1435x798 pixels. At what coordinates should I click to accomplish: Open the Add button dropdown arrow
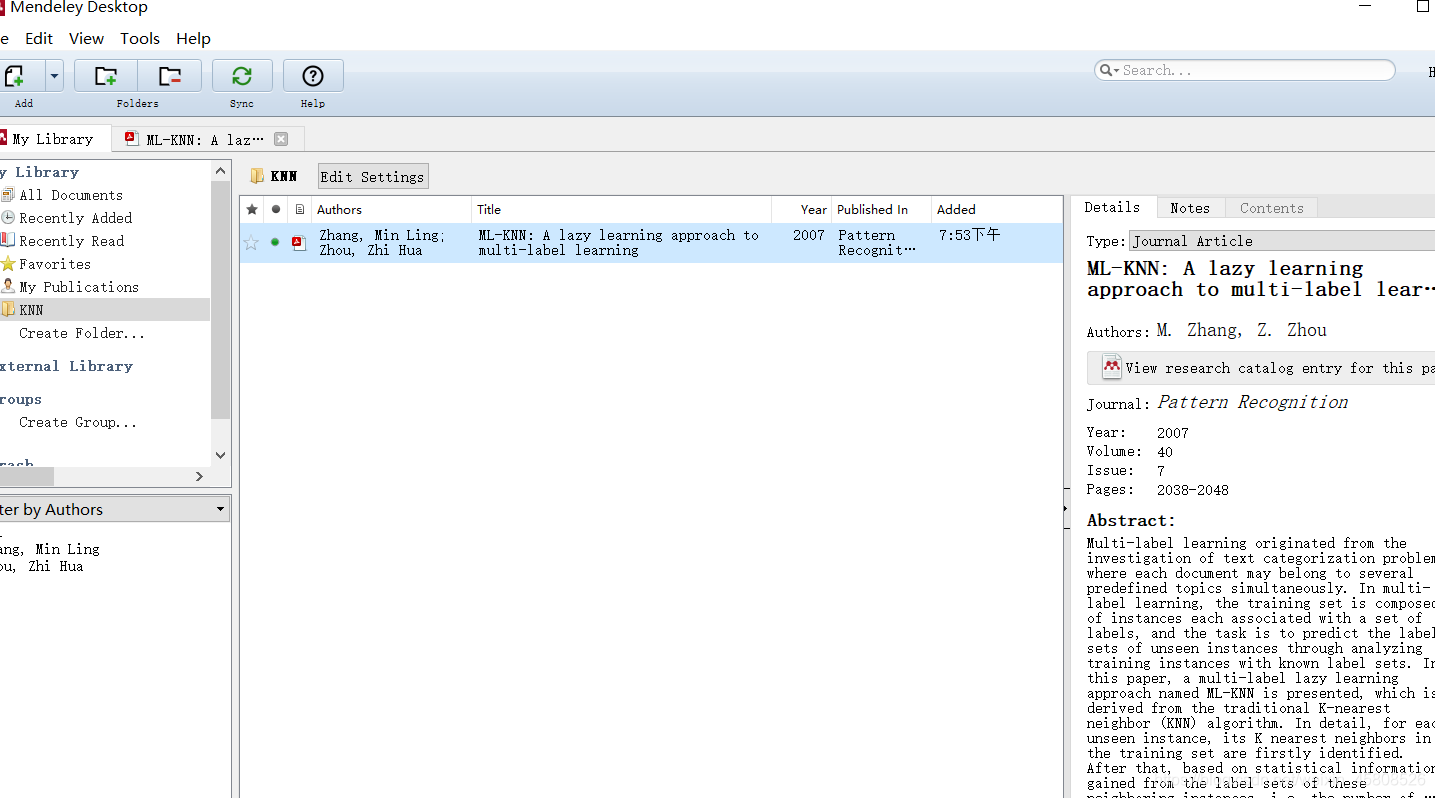(54, 76)
